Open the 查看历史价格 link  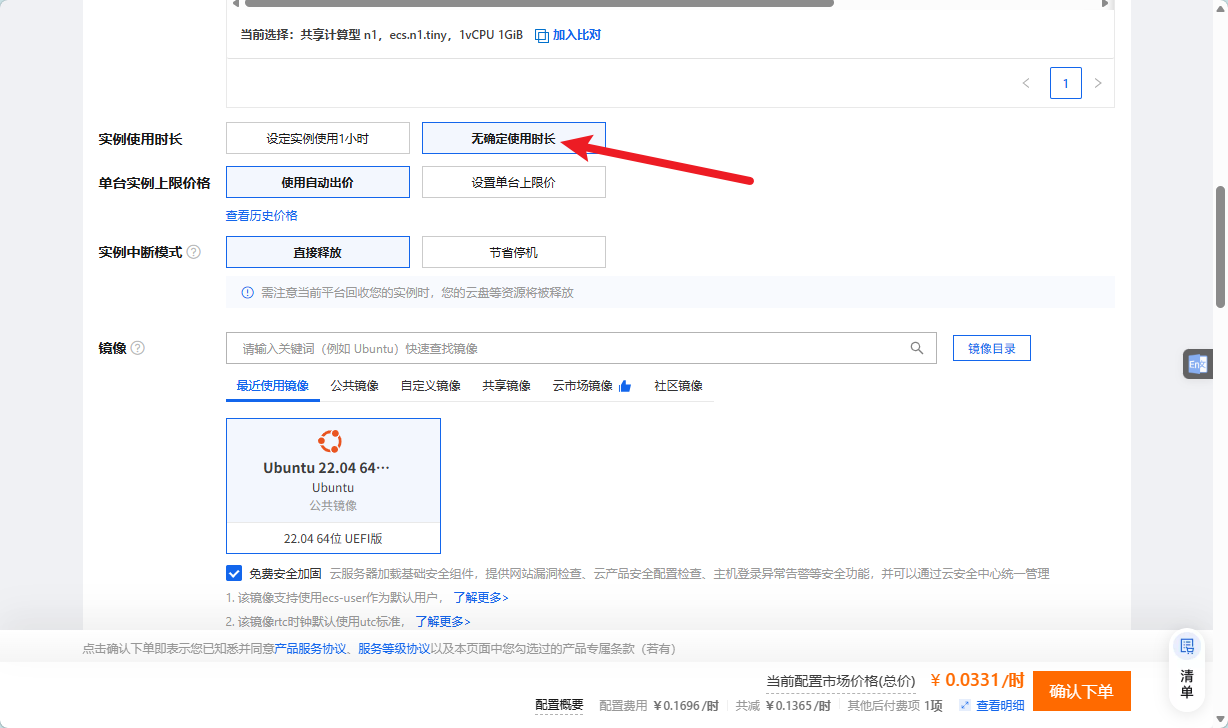pos(262,215)
